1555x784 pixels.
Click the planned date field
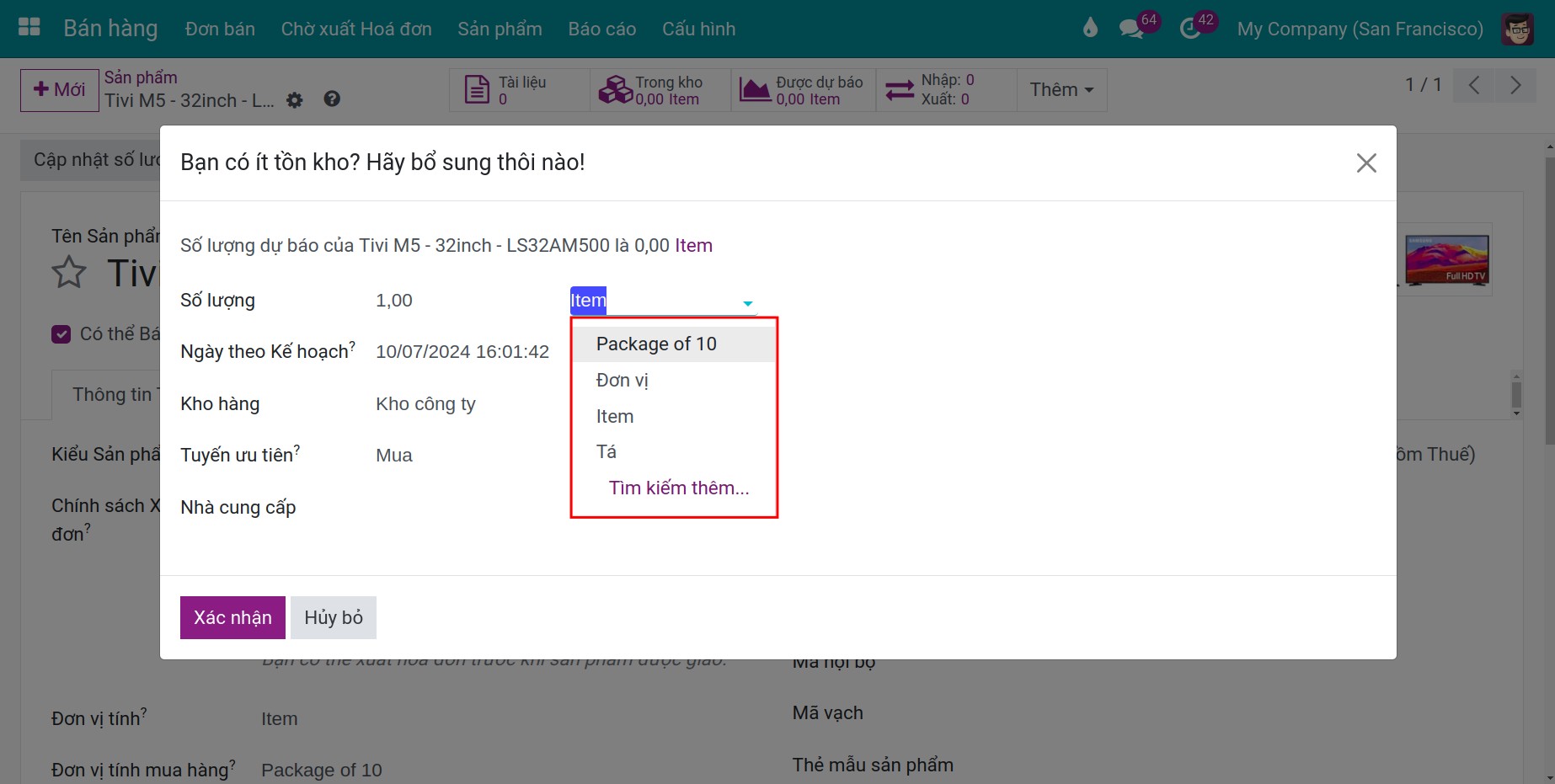(x=462, y=352)
